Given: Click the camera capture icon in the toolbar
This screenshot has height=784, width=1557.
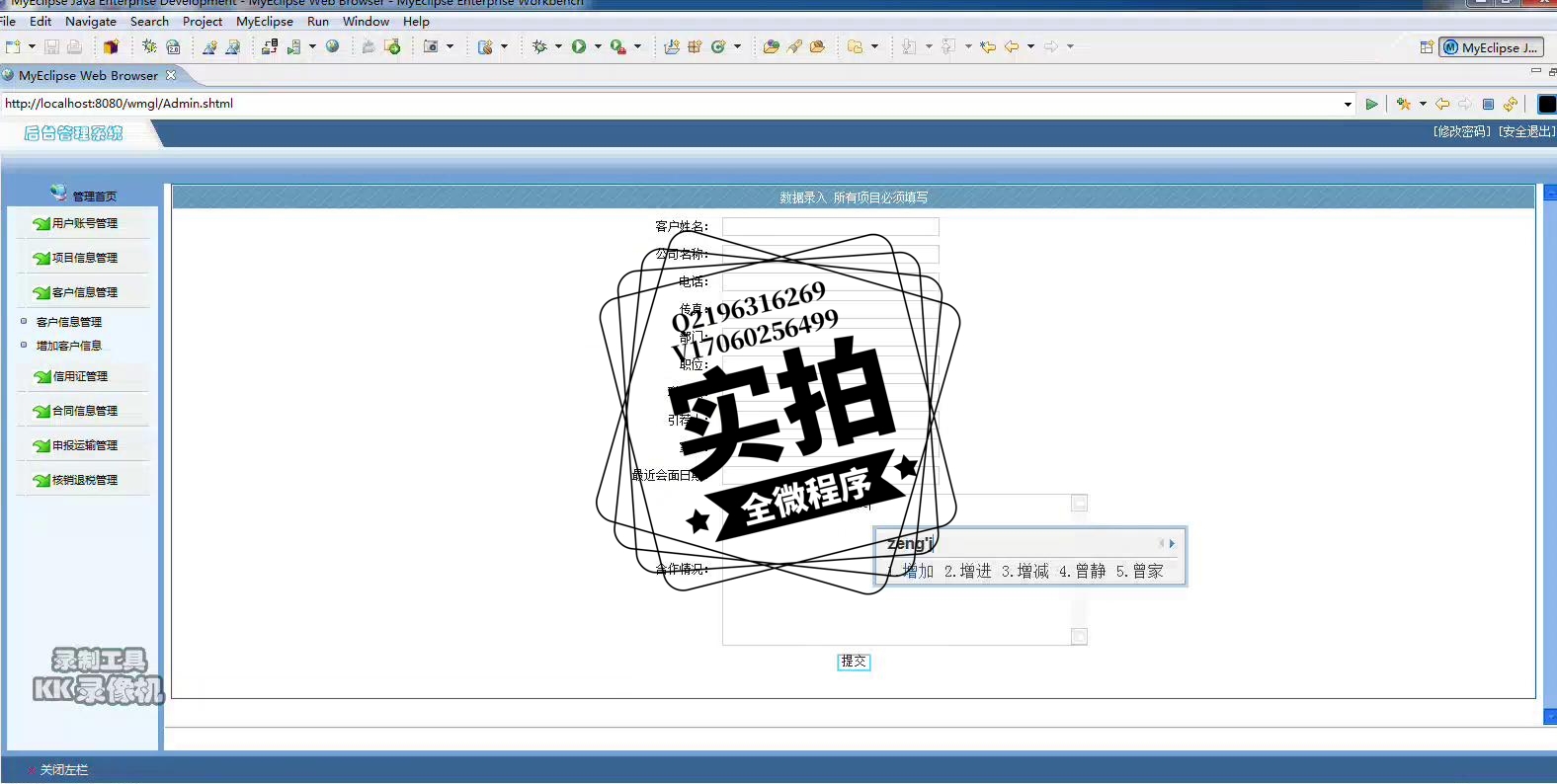Looking at the screenshot, I should pos(431,46).
